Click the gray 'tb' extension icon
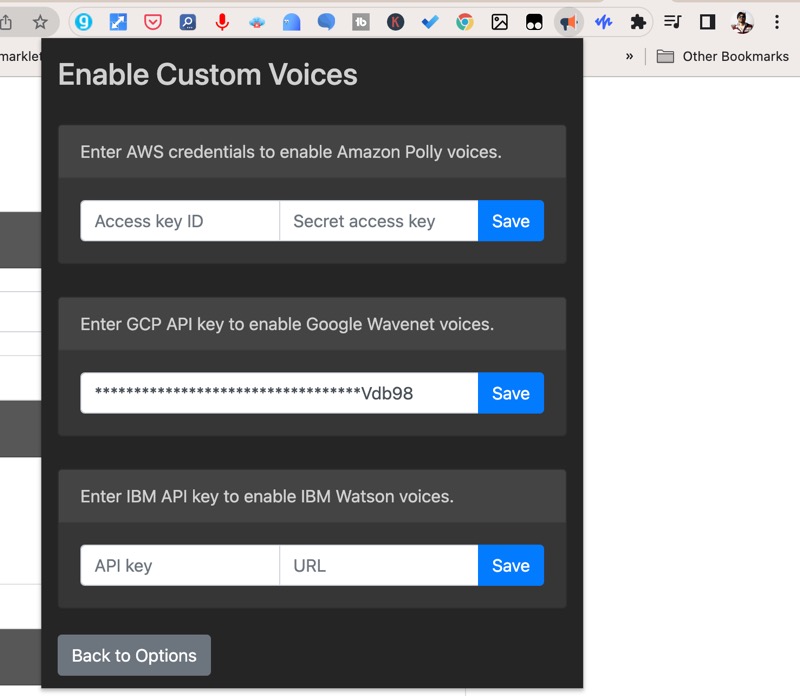Viewport: 800px width, 696px height. click(361, 22)
